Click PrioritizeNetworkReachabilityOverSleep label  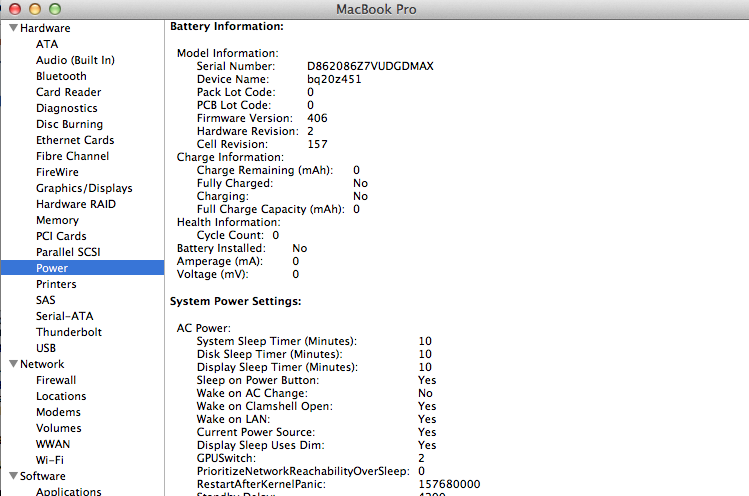(x=303, y=471)
